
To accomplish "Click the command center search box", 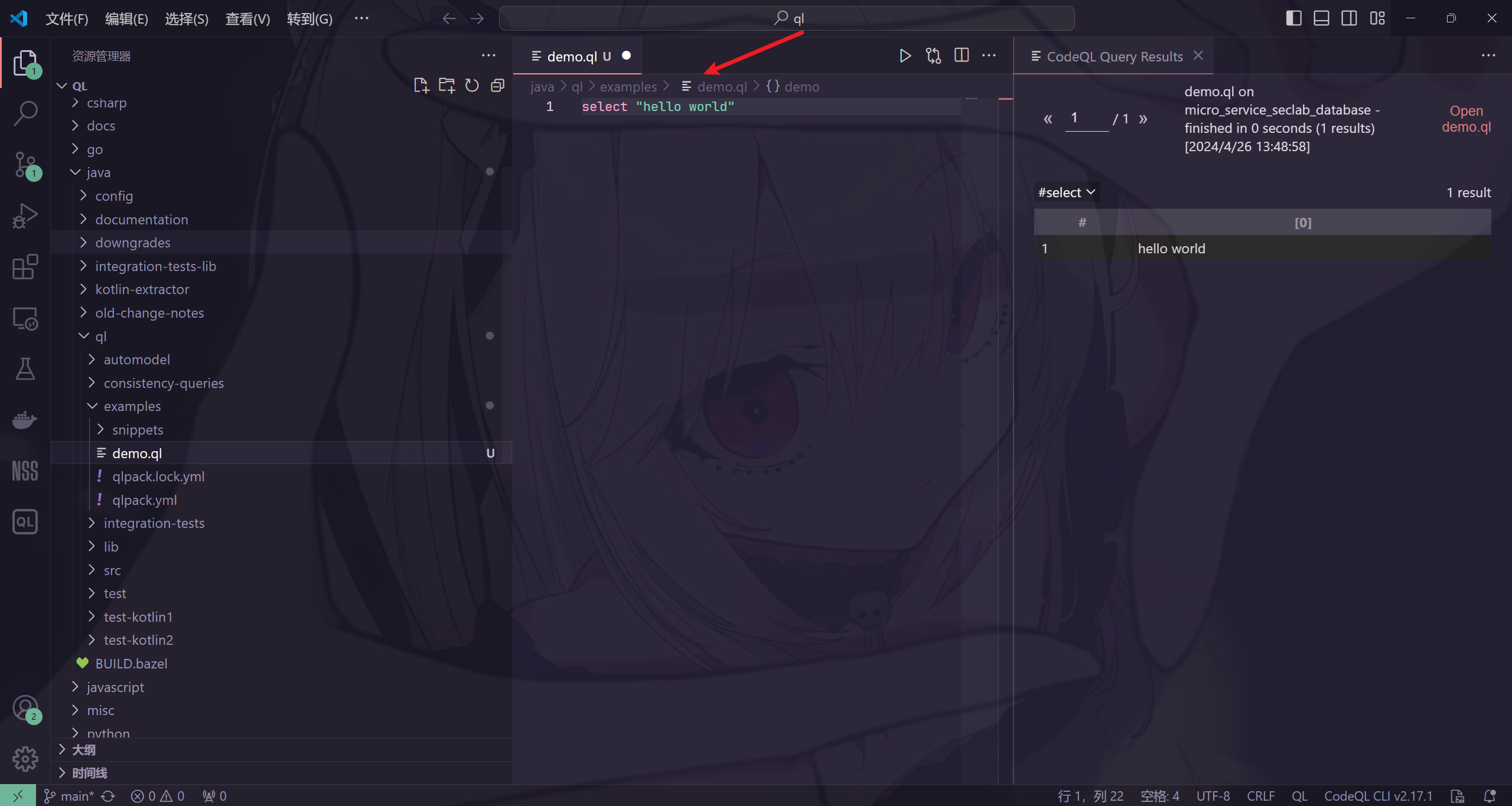I will coord(787,18).
